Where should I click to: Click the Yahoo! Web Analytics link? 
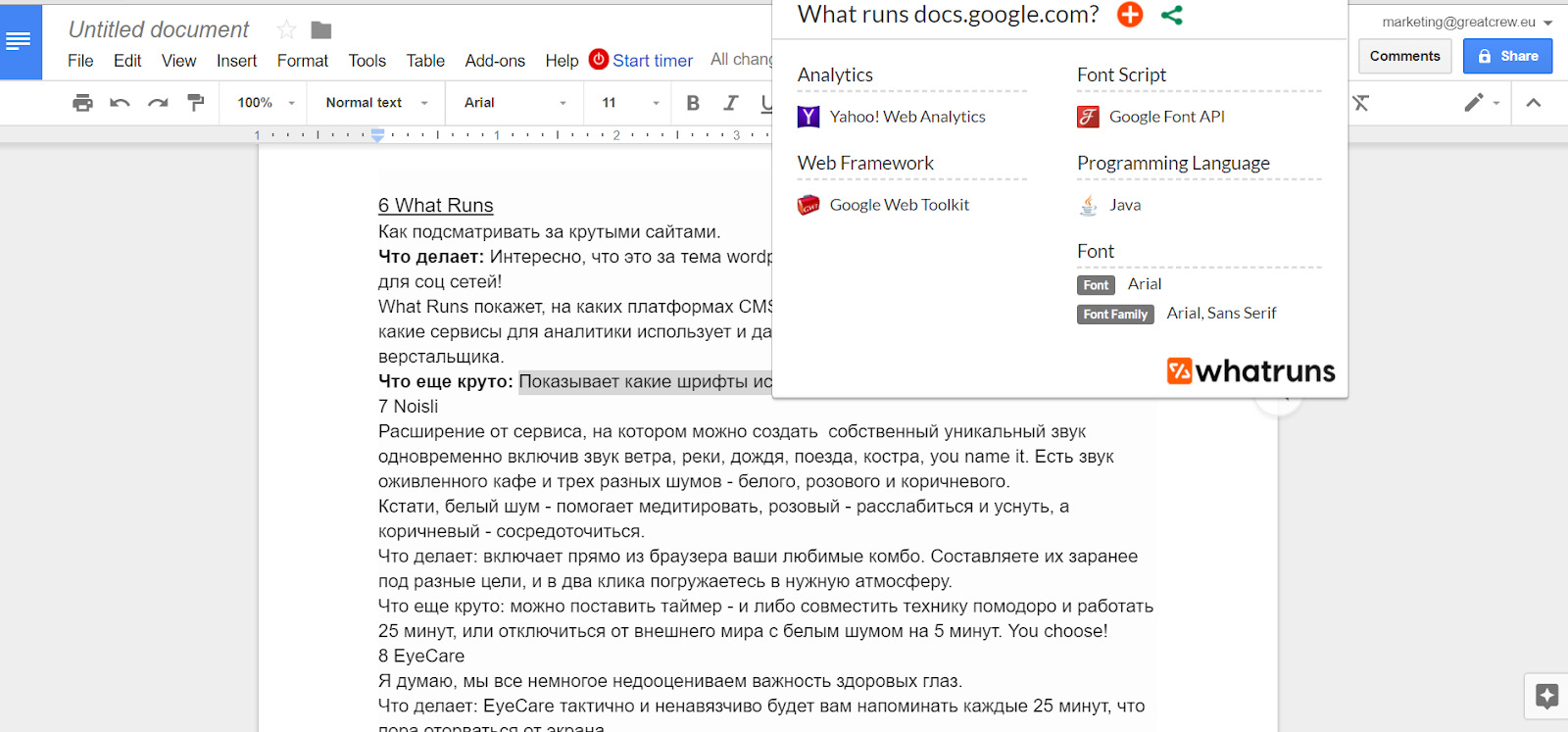907,117
